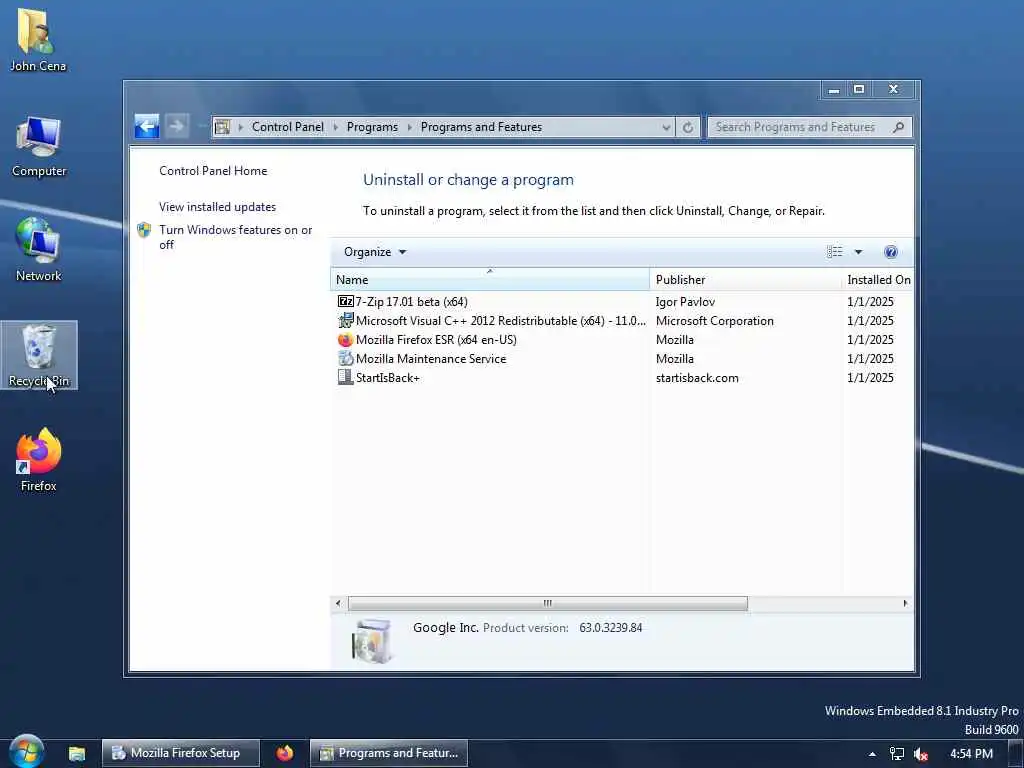Click the Firefox icon in the taskbar

pyautogui.click(x=285, y=753)
